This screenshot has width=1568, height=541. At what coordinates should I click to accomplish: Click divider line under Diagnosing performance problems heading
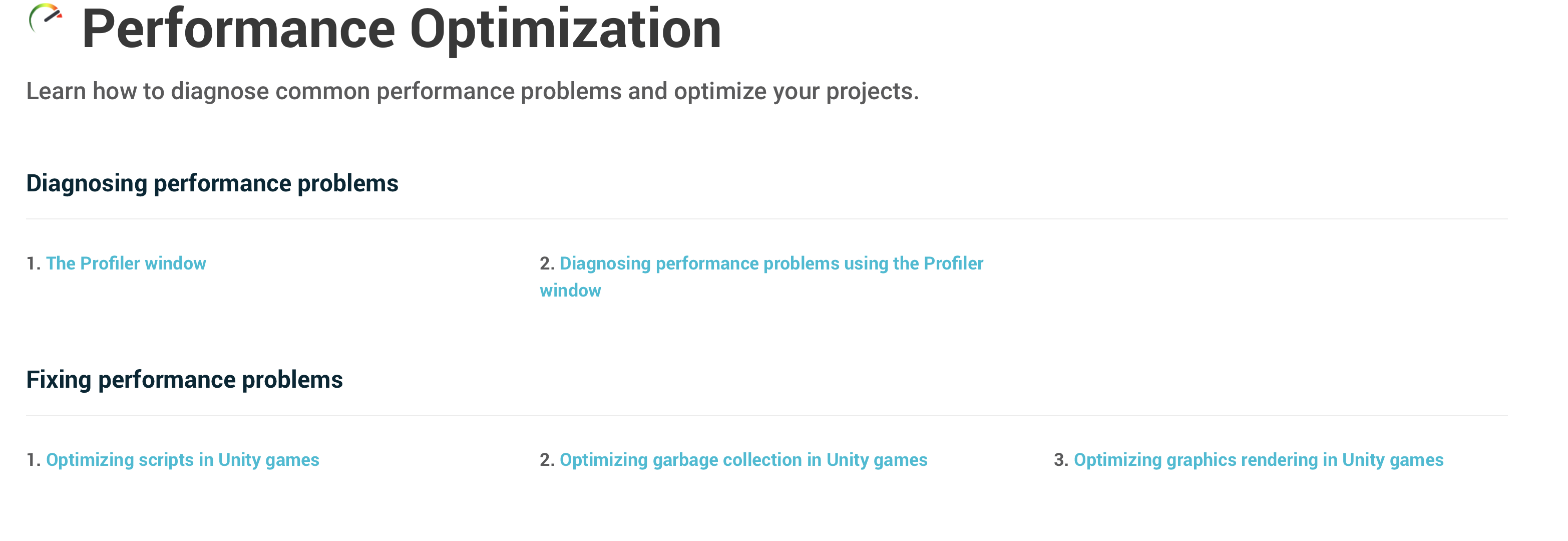click(767, 219)
